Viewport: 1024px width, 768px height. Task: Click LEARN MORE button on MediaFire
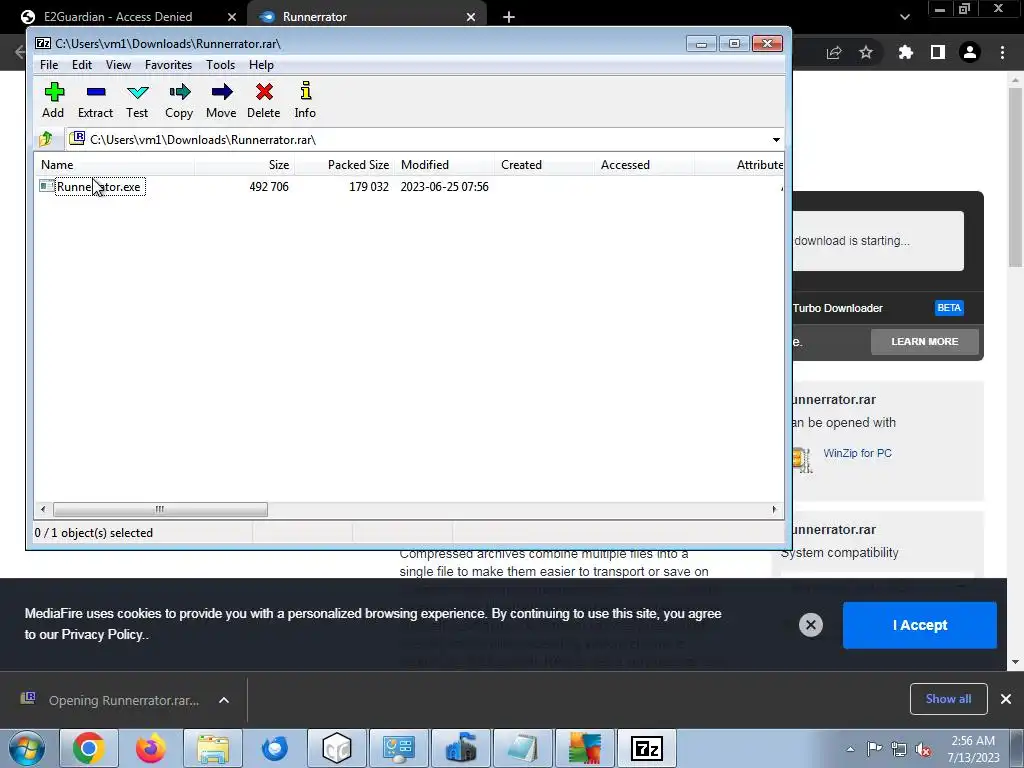(x=925, y=342)
